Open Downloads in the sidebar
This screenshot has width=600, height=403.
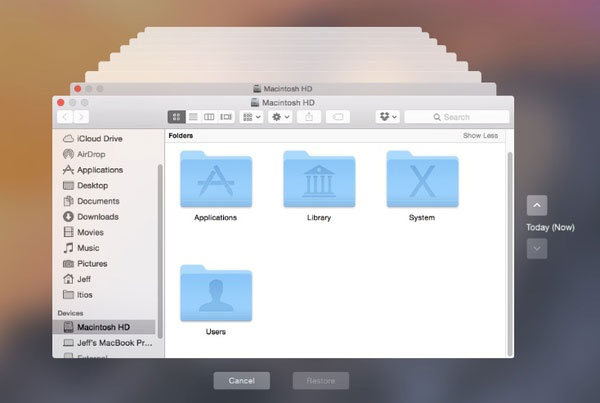(x=97, y=217)
